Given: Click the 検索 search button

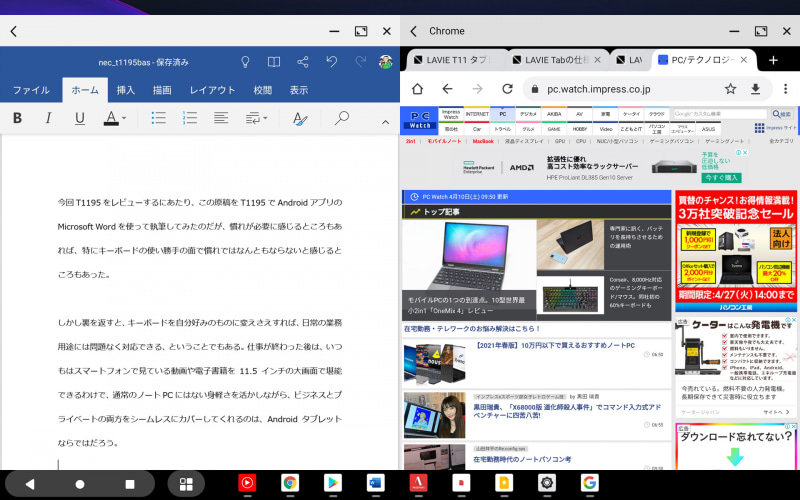Looking at the screenshot, I should [782, 114].
